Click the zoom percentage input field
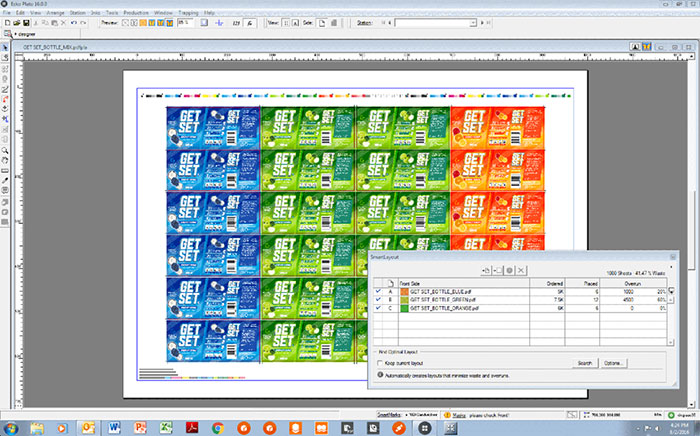The height and width of the screenshot is (436, 700). (x=185, y=22)
